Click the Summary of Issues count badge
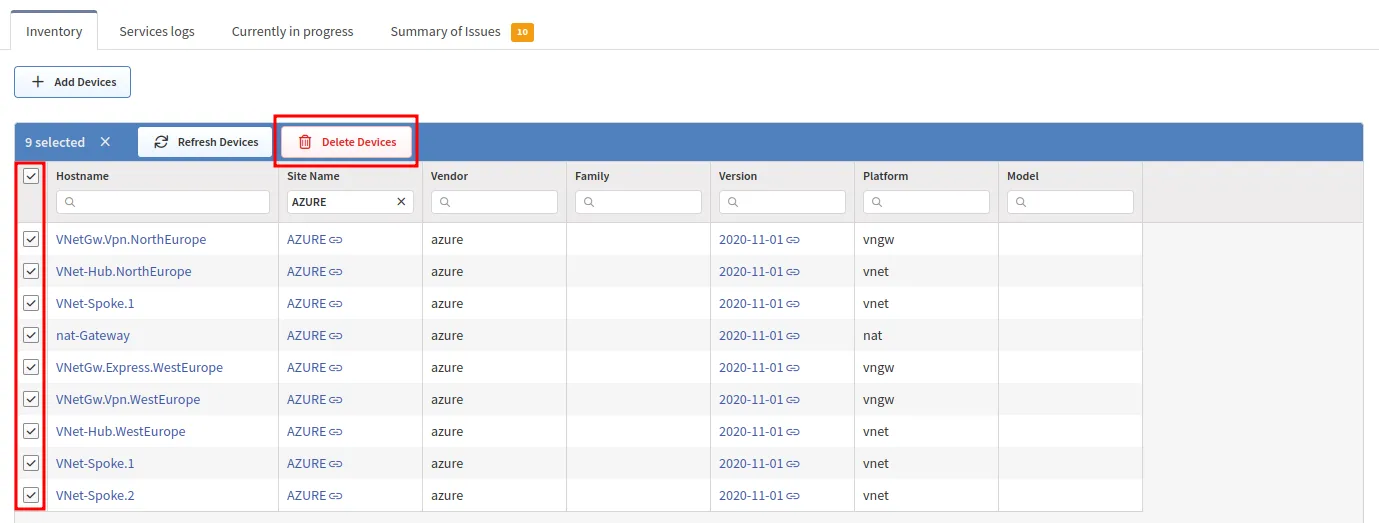This screenshot has height=523, width=1379. tap(522, 32)
